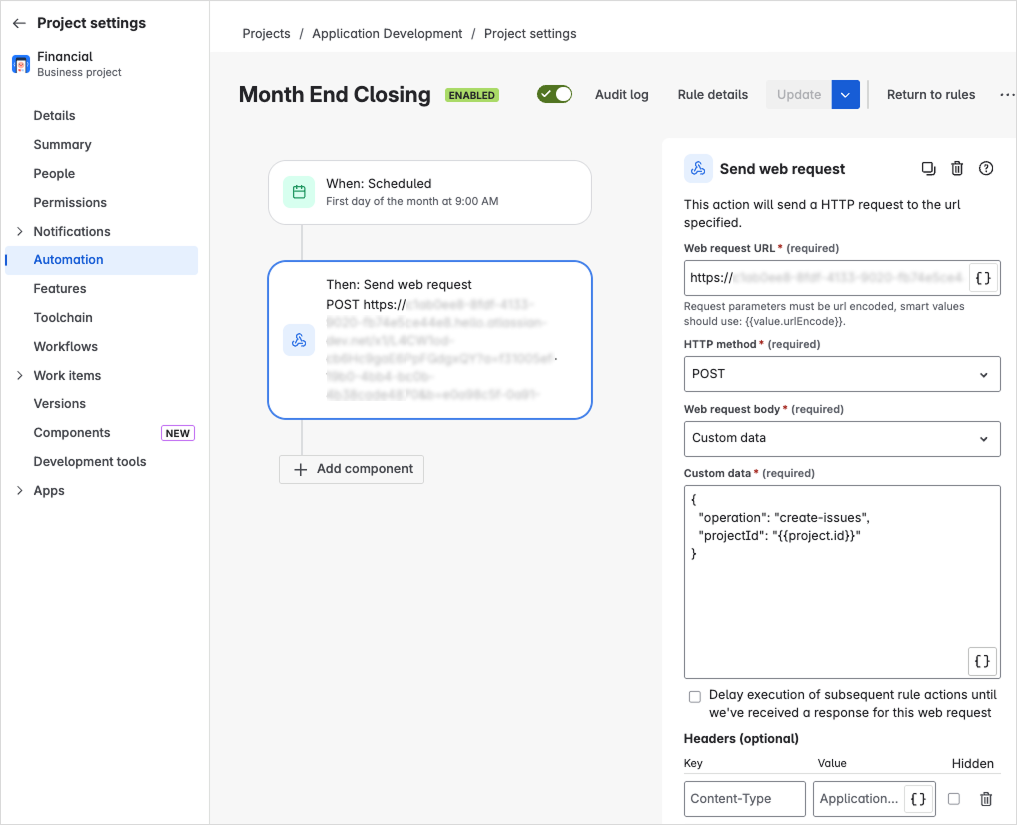Delete the Send web request action
1017x825 pixels.
(957, 168)
